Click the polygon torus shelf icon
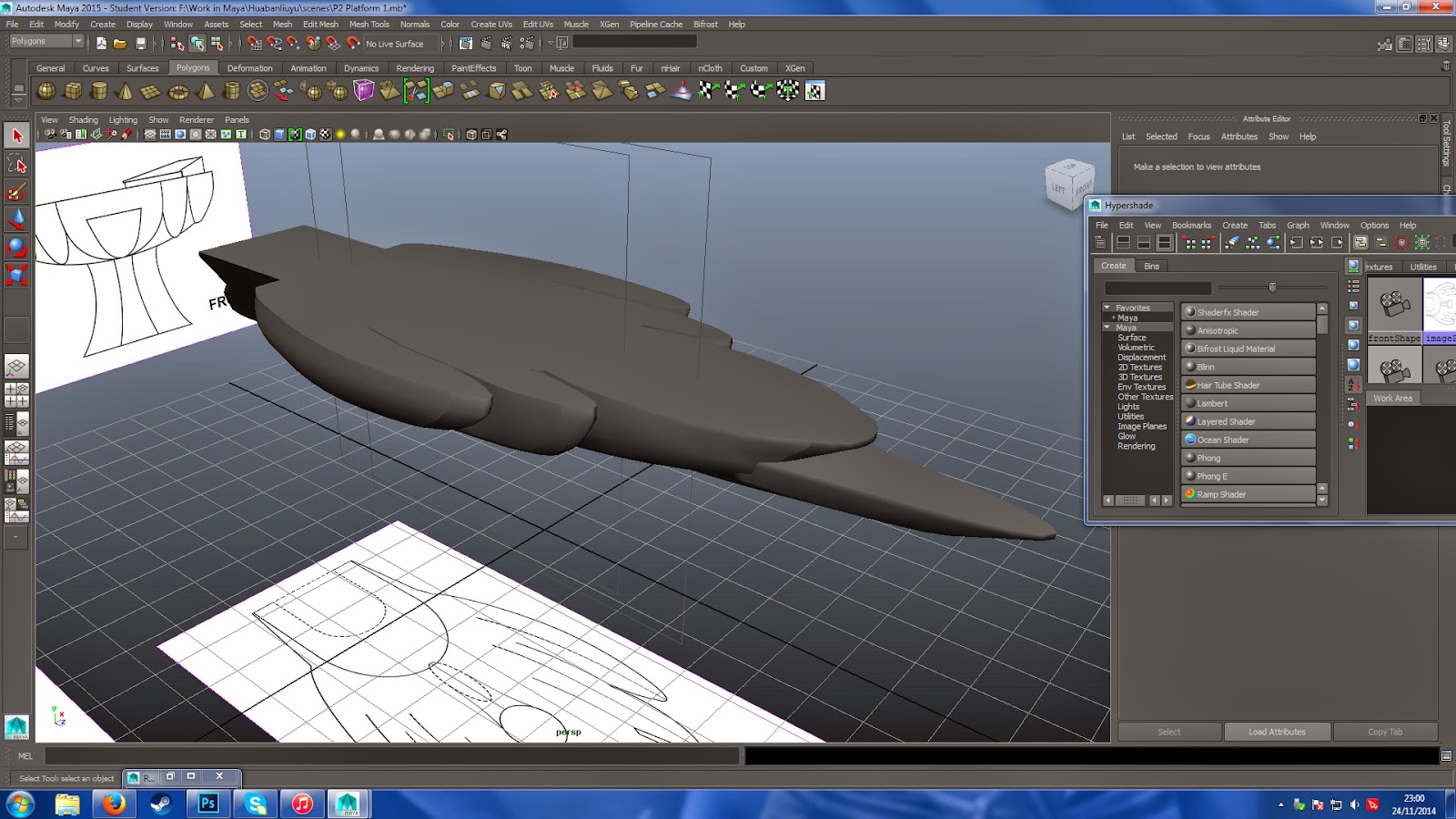 [x=178, y=91]
